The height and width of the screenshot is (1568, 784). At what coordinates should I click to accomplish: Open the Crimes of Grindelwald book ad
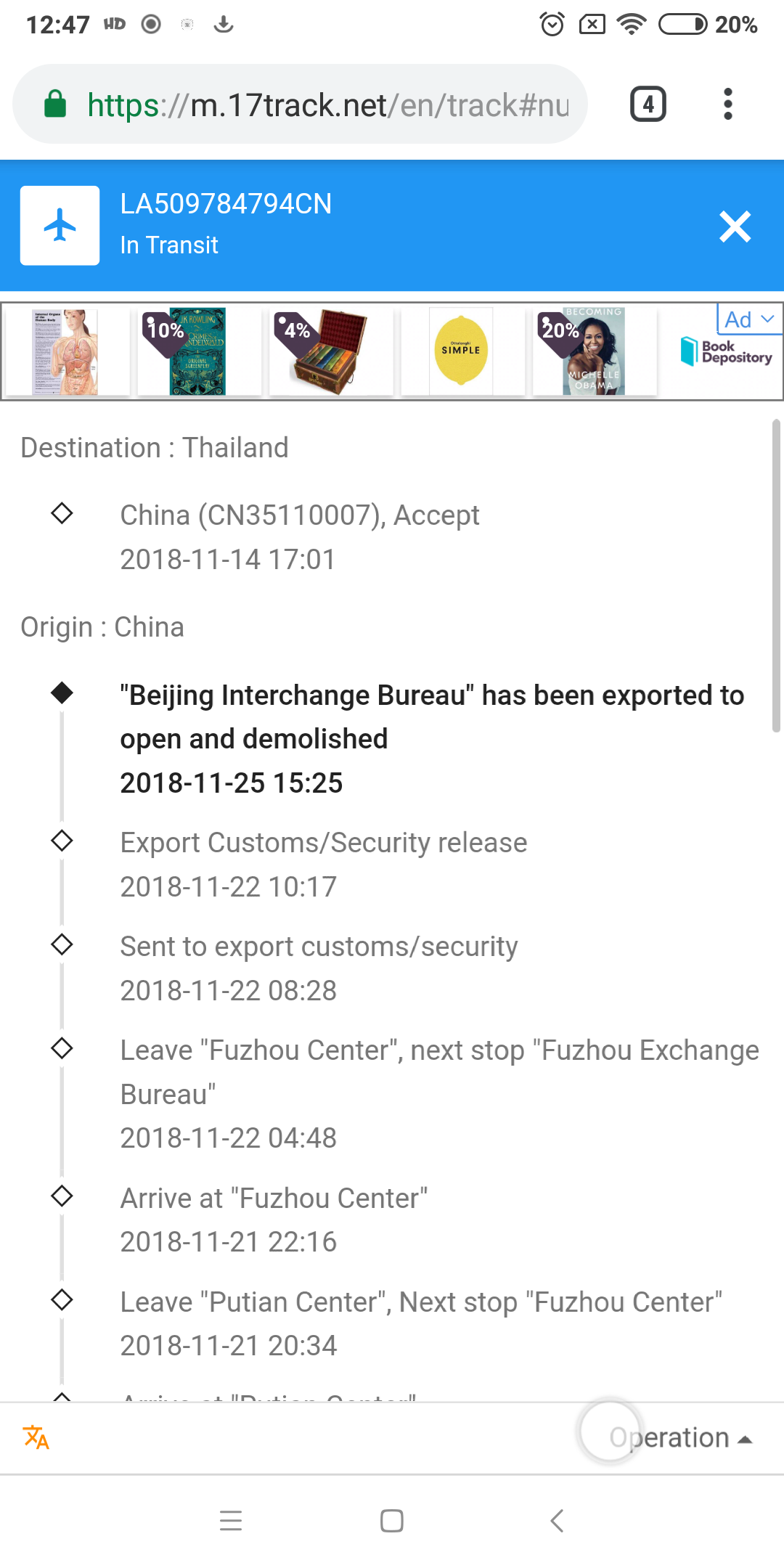coord(197,351)
